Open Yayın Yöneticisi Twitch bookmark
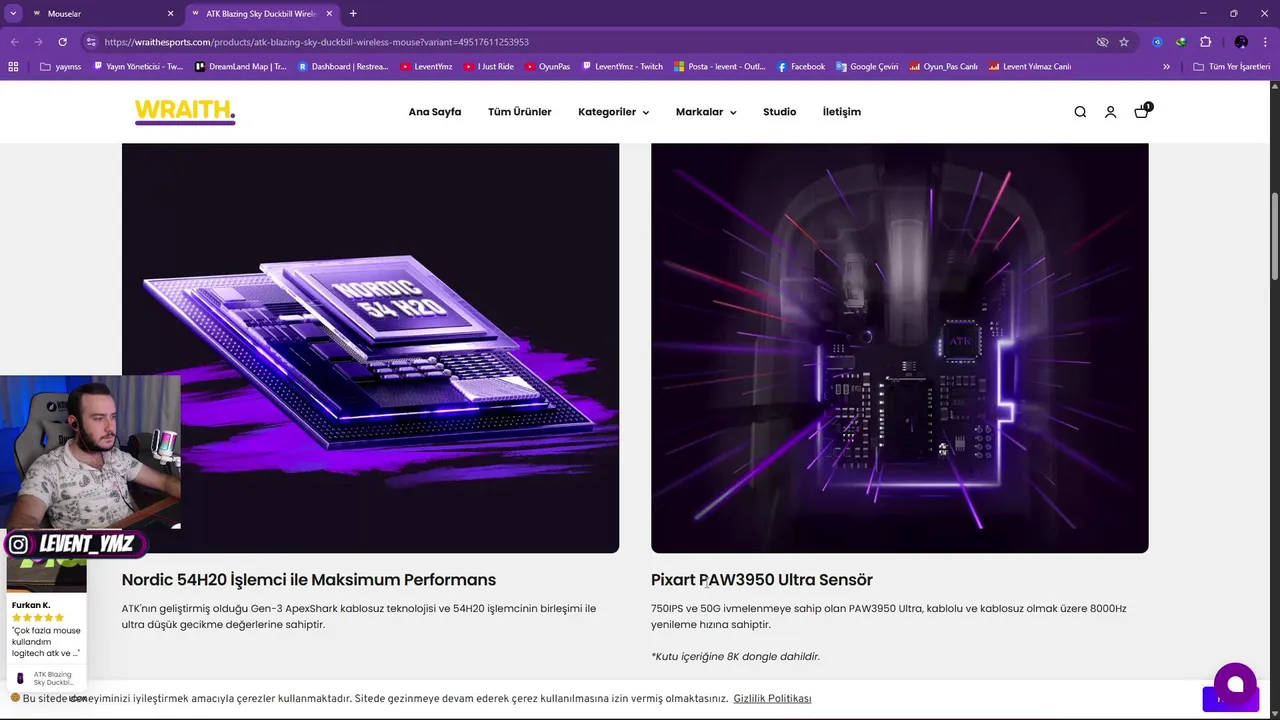The height and width of the screenshot is (720, 1280). [138, 67]
